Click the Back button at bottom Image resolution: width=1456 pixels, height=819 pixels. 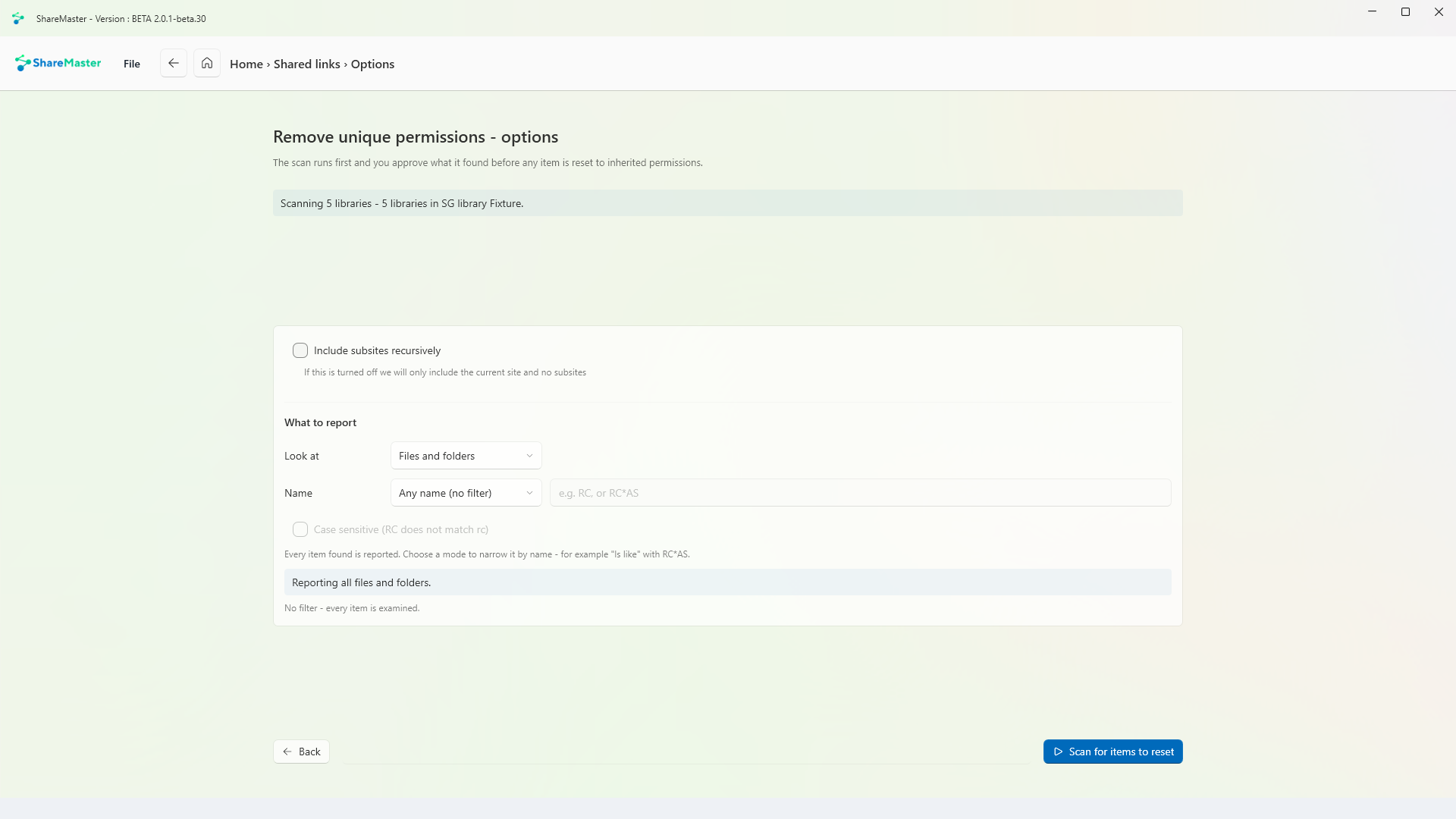point(301,752)
